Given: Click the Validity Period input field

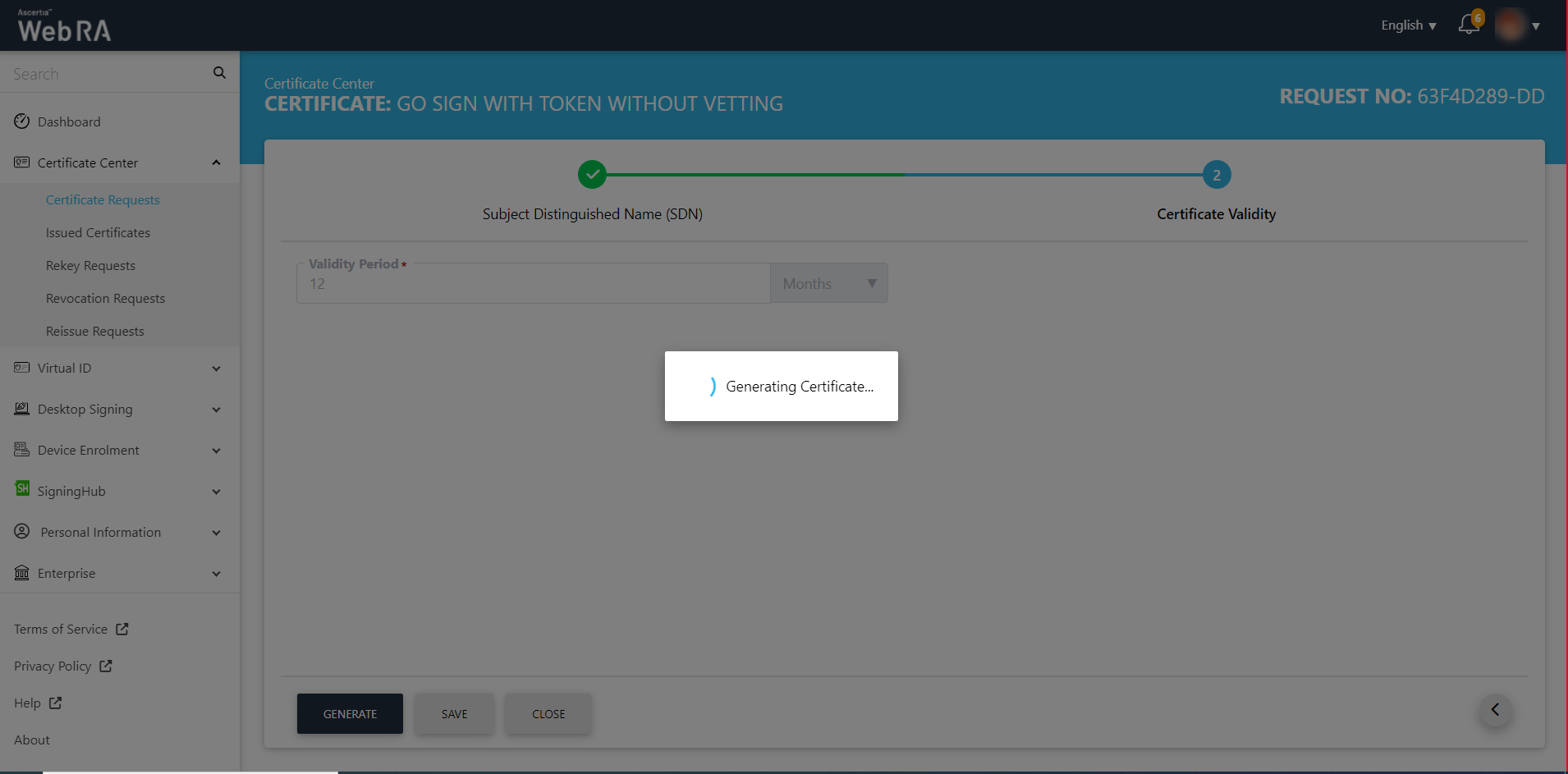Looking at the screenshot, I should [534, 284].
